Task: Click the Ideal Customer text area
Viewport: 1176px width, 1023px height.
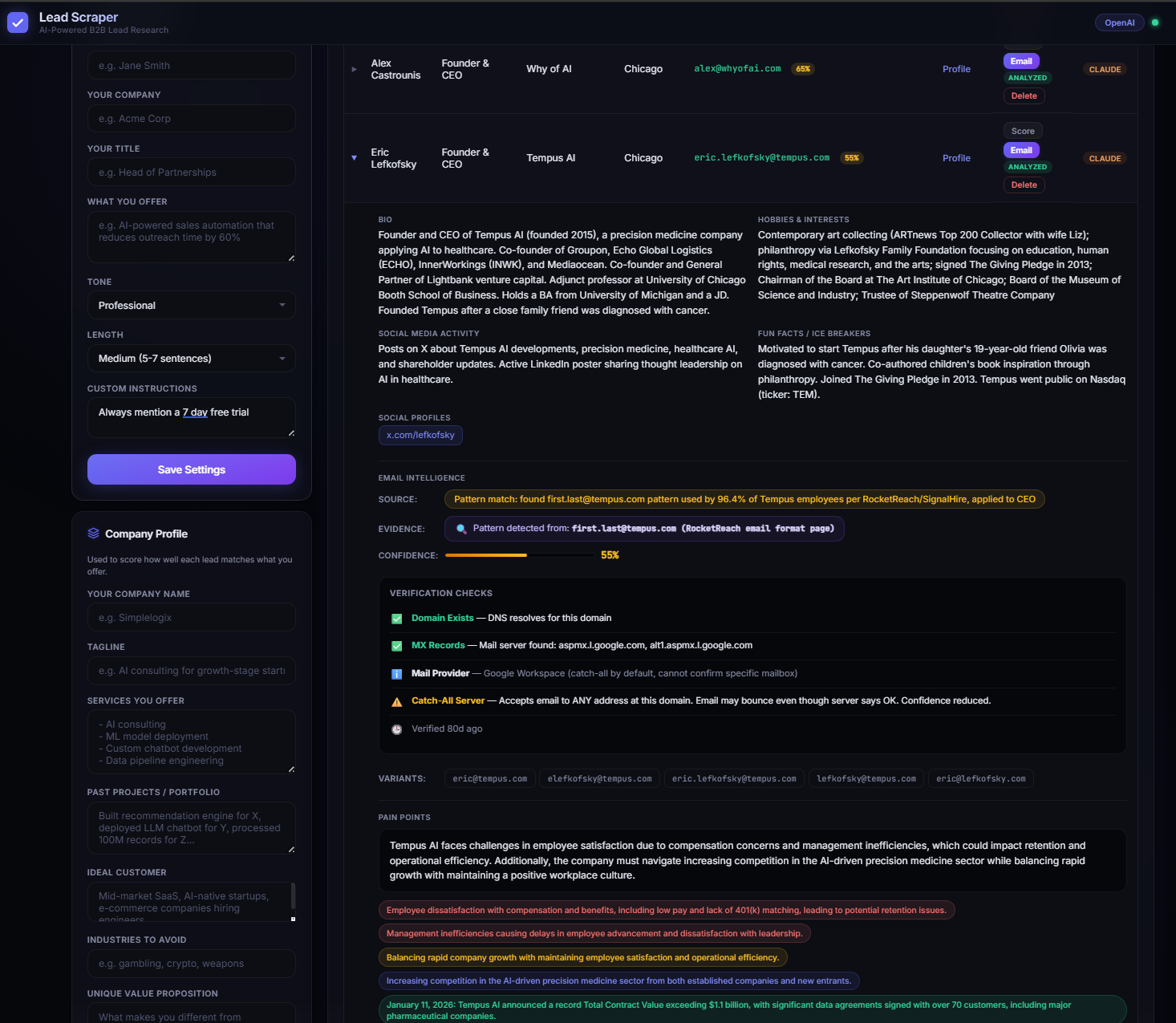Action: [192, 902]
